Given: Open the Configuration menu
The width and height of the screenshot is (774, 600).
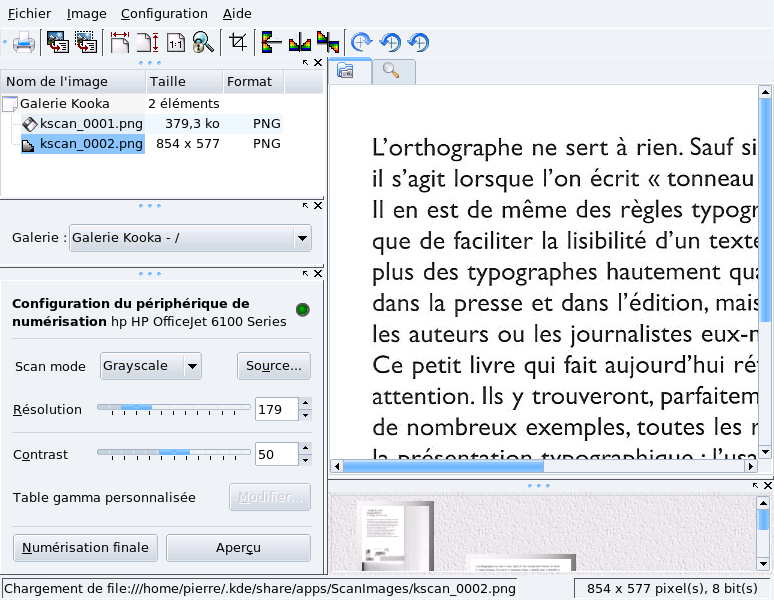Looking at the screenshot, I should pyautogui.click(x=164, y=13).
